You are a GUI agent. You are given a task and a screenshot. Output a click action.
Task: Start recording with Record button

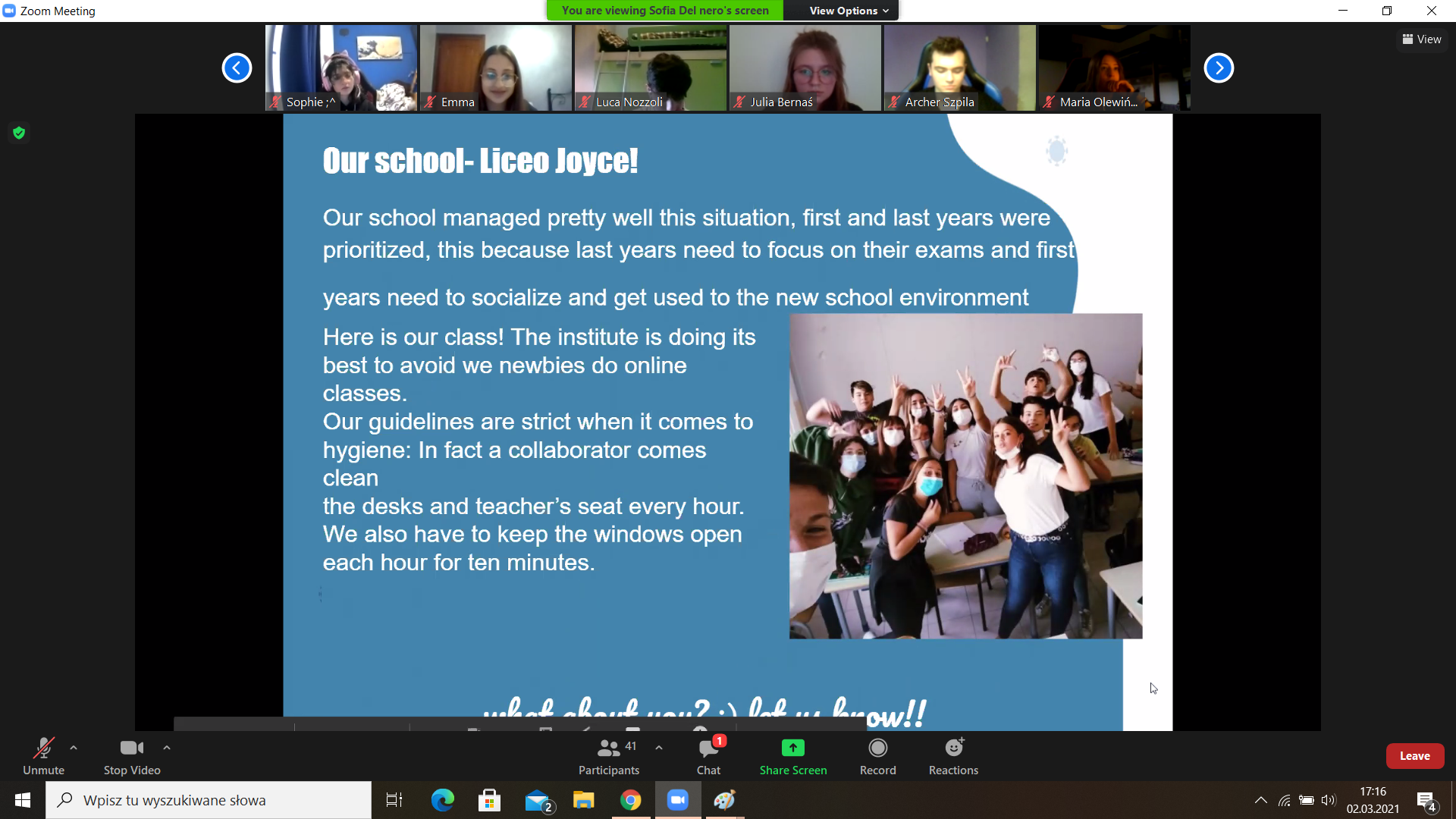(x=878, y=756)
